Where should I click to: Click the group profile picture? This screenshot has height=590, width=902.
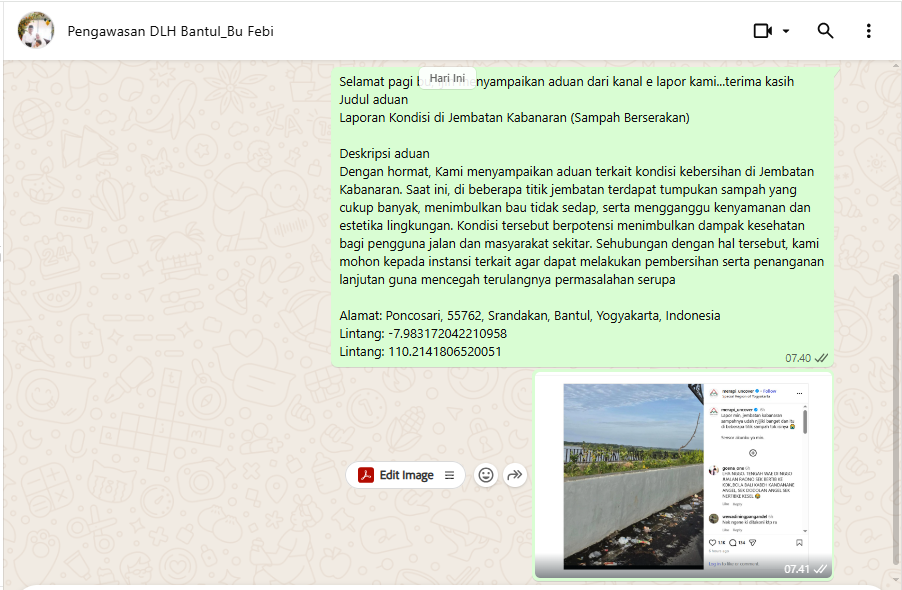[x=36, y=31]
